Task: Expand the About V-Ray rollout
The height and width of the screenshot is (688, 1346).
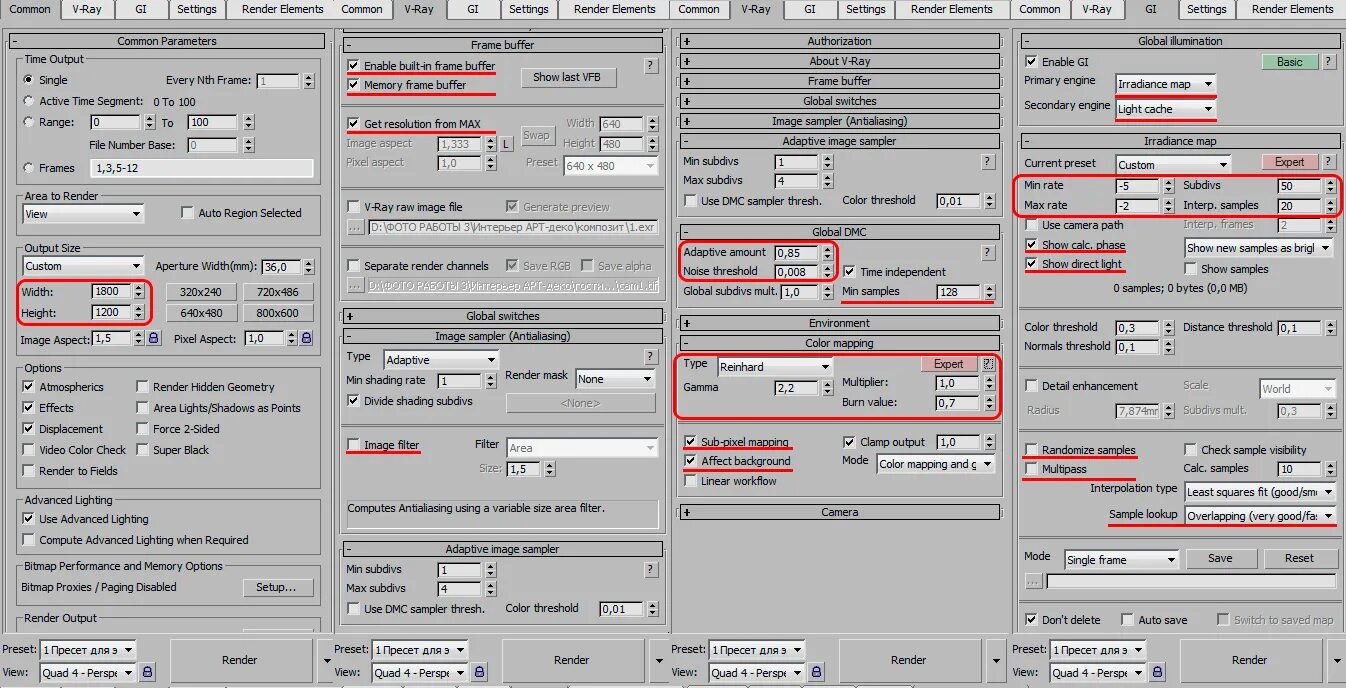Action: pyautogui.click(x=839, y=61)
